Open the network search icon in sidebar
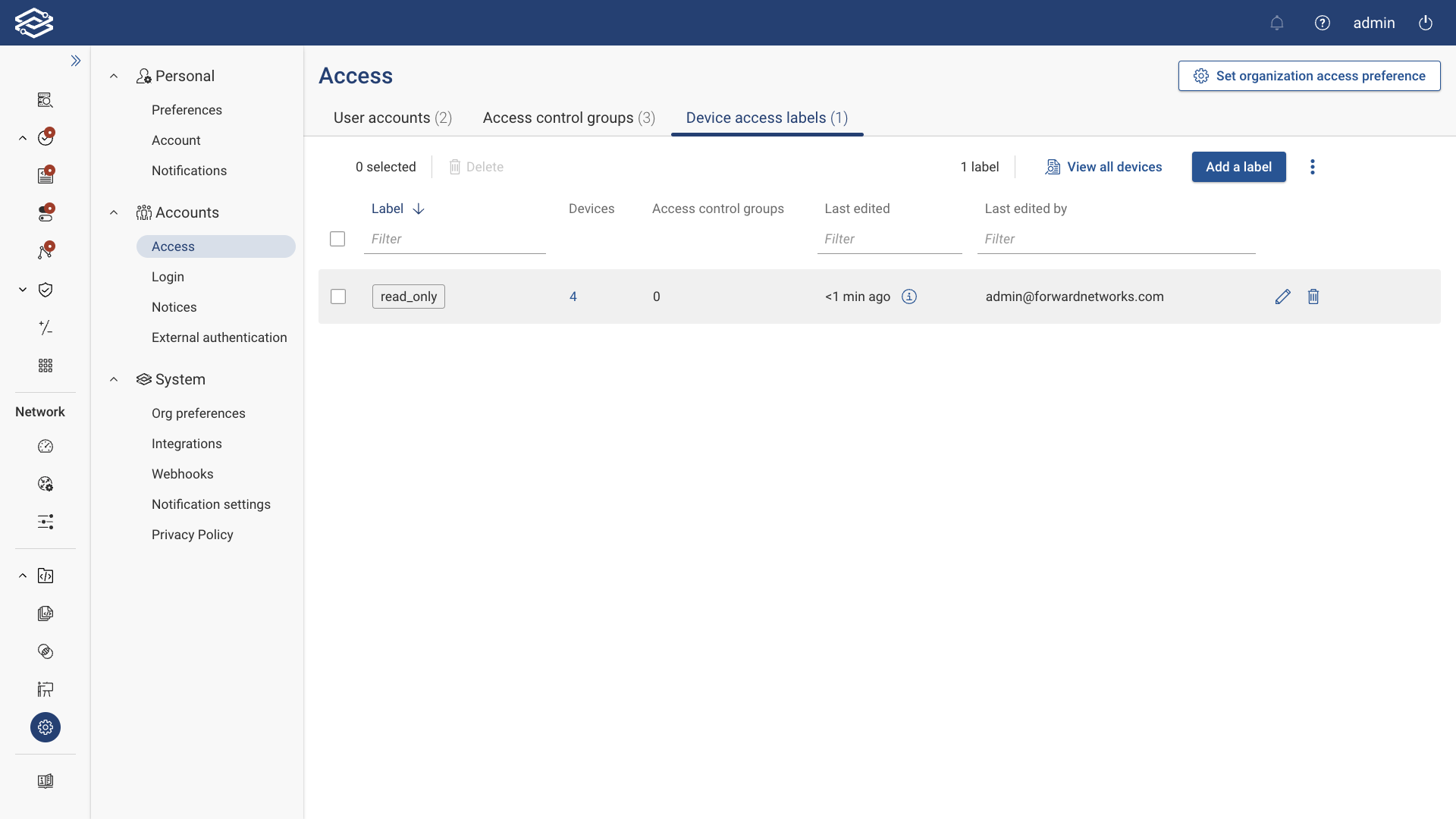1456x819 pixels. coord(45,100)
